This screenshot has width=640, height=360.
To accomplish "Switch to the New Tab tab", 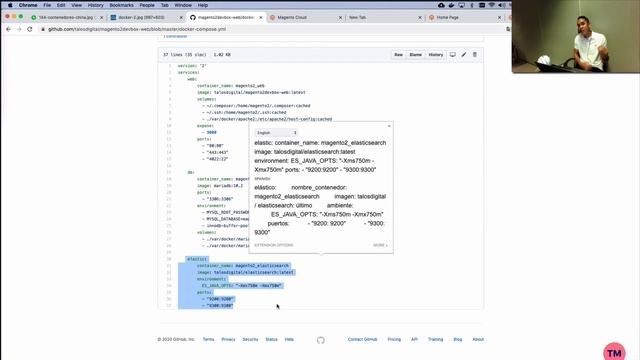I will pos(384,18).
